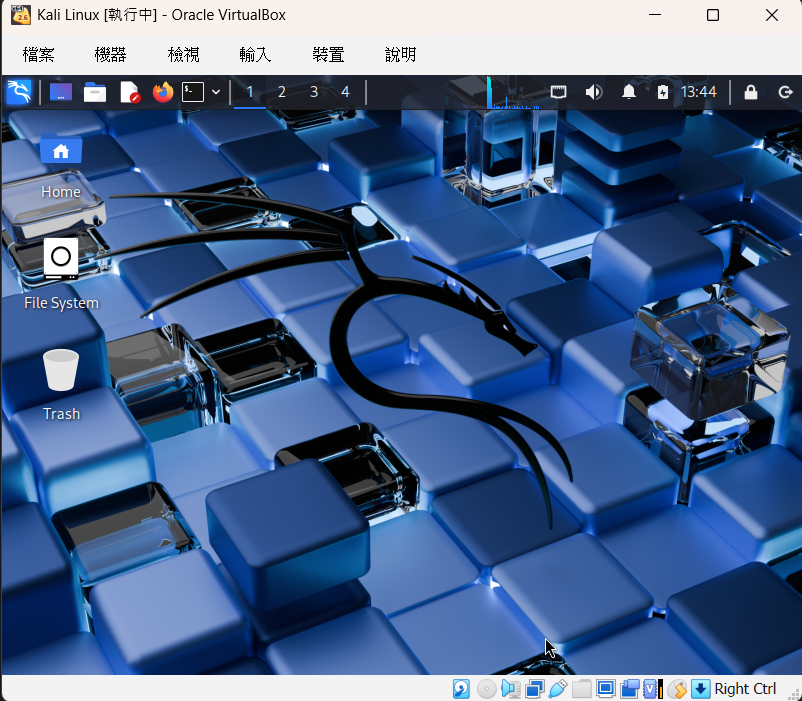Click the shared folders status icon
The height and width of the screenshot is (701, 802).
coord(582,689)
